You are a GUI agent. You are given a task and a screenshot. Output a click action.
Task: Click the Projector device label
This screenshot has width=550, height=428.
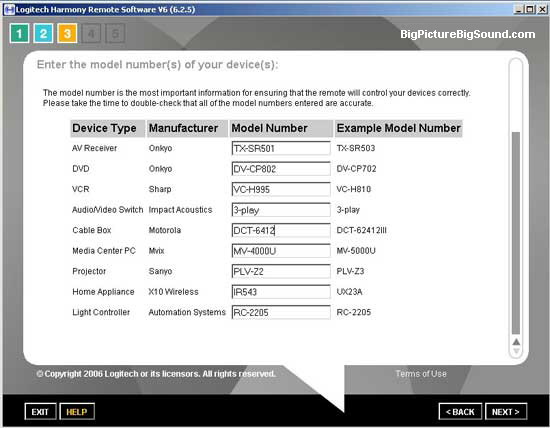[x=89, y=271]
